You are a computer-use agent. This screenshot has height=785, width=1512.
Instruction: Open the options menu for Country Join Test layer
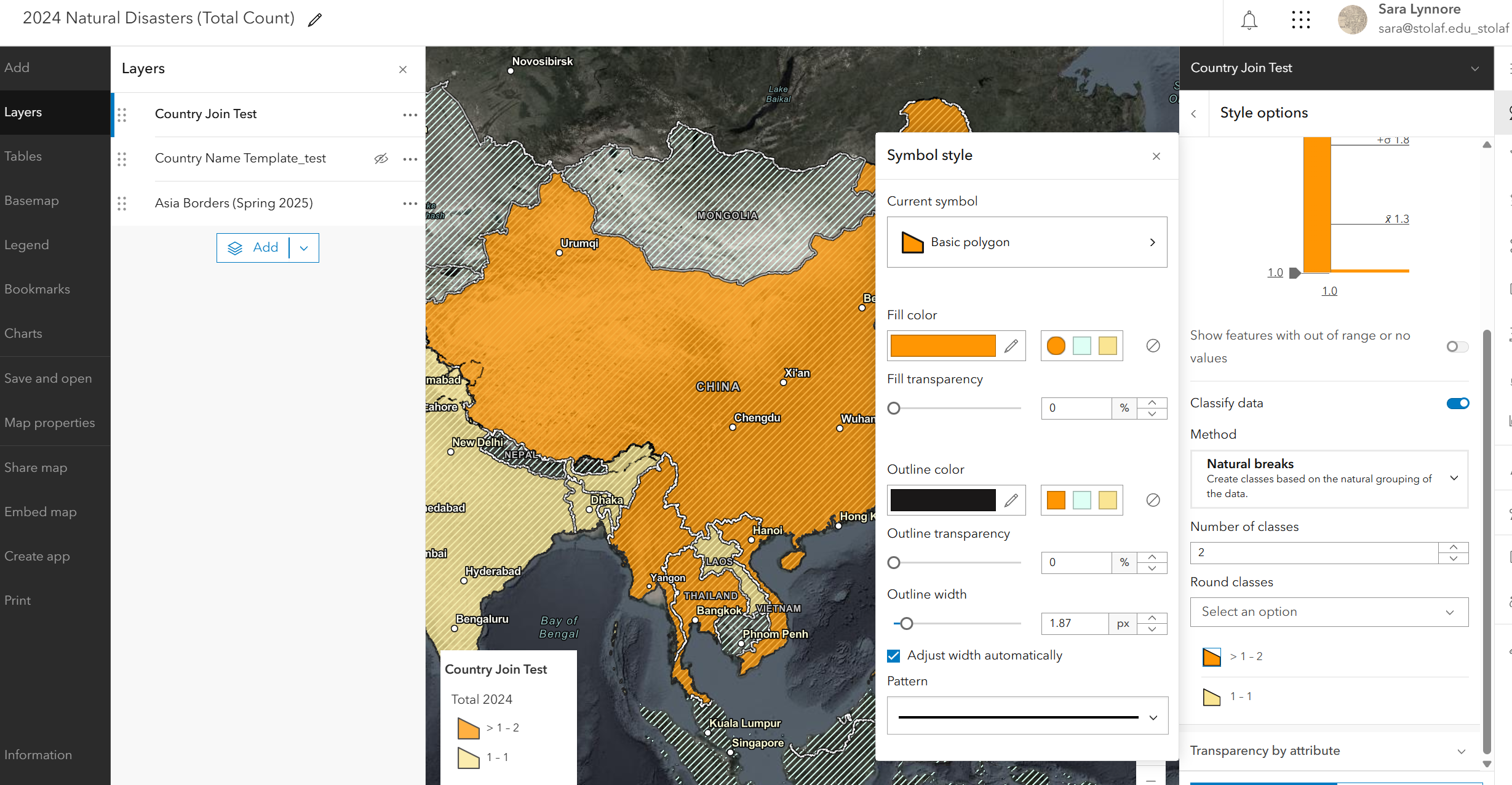coord(410,114)
